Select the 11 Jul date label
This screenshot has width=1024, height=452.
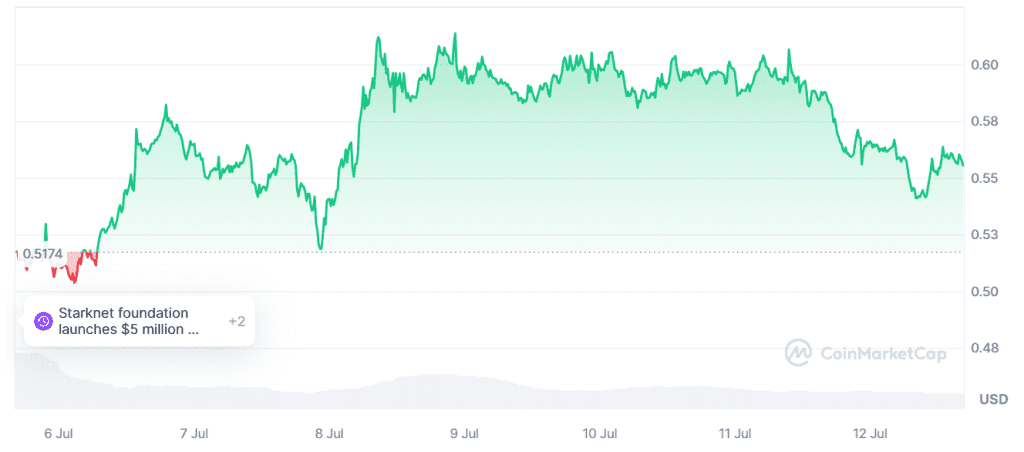pyautogui.click(x=735, y=433)
